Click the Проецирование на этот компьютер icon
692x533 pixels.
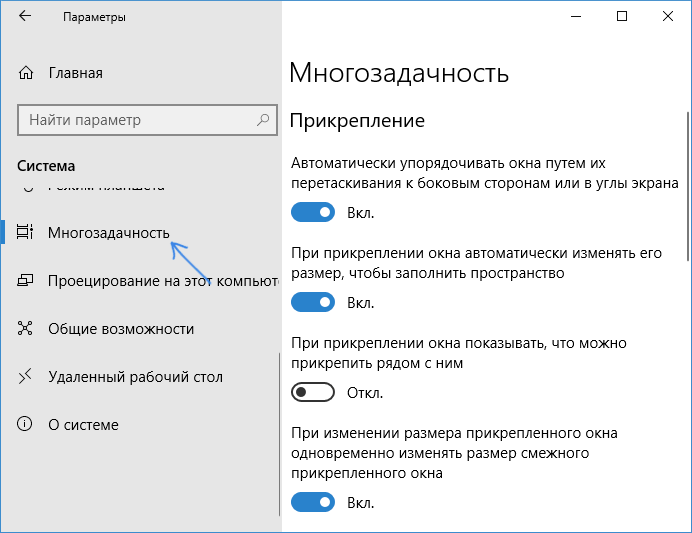point(25,280)
